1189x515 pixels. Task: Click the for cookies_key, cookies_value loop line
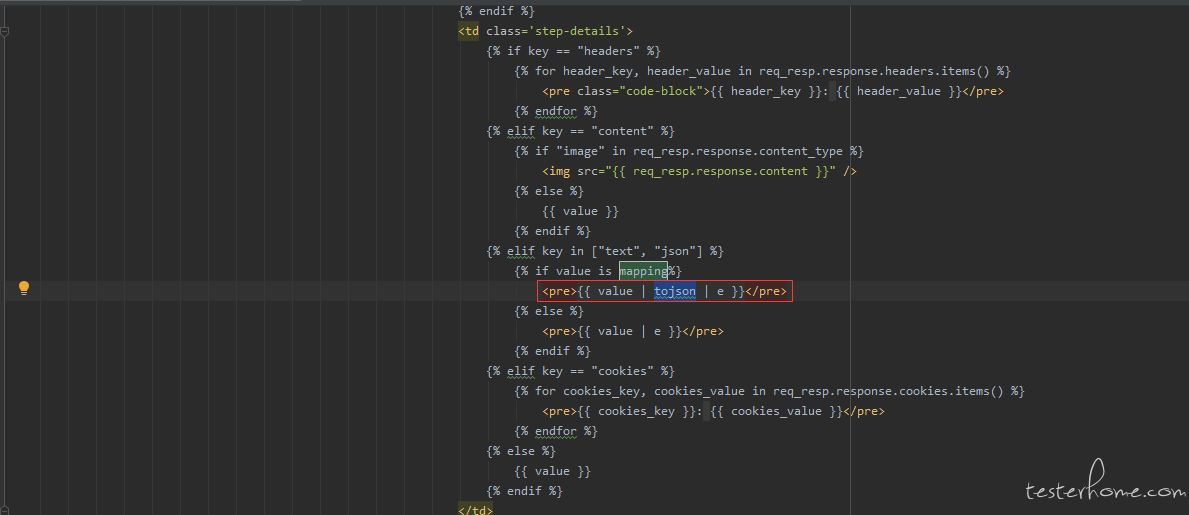[769, 391]
